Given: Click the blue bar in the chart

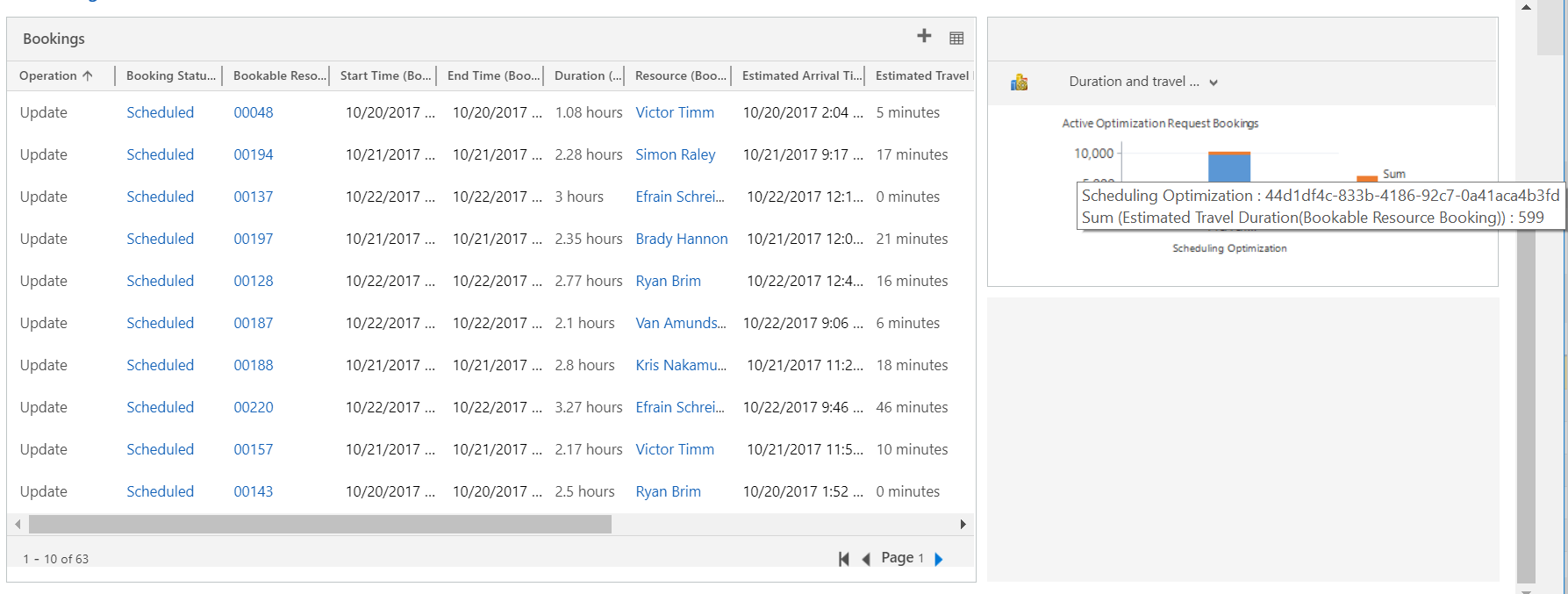Looking at the screenshot, I should (1228, 168).
